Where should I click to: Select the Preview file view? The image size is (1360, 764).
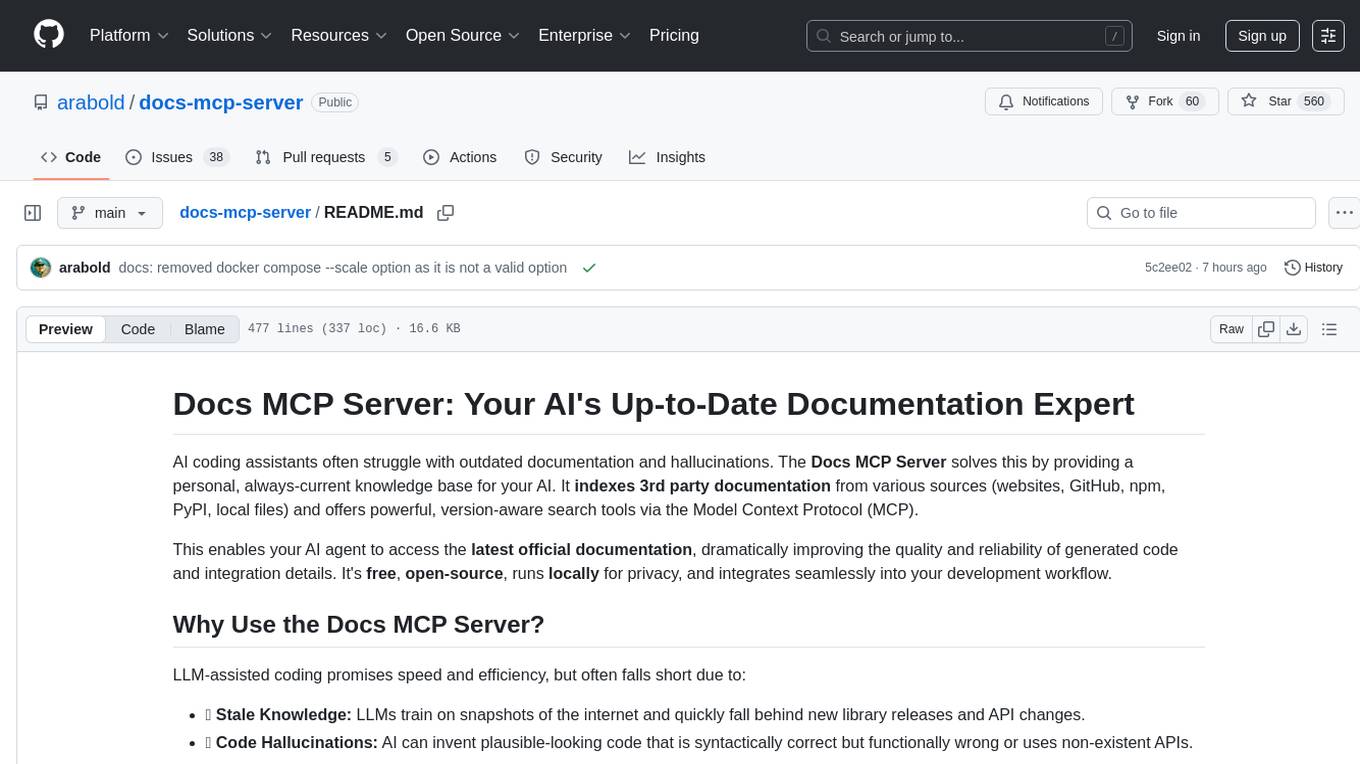pyautogui.click(x=66, y=329)
